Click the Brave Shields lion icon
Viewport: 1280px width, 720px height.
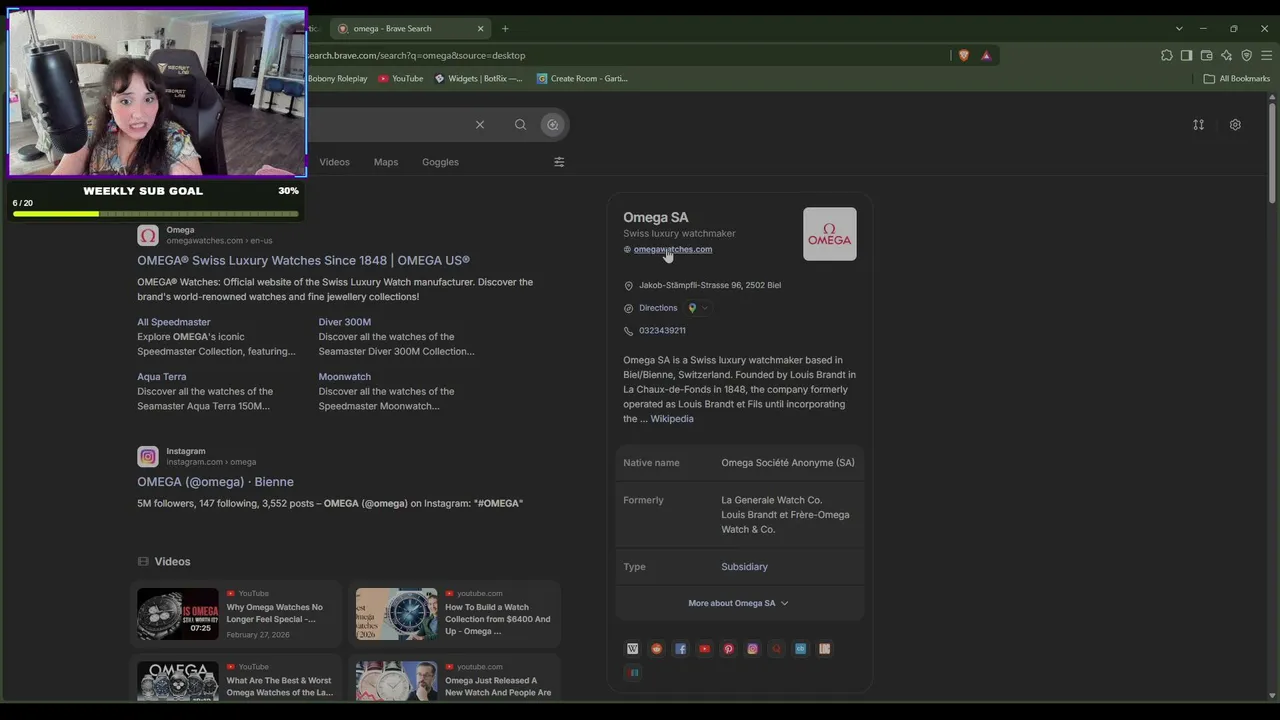964,56
